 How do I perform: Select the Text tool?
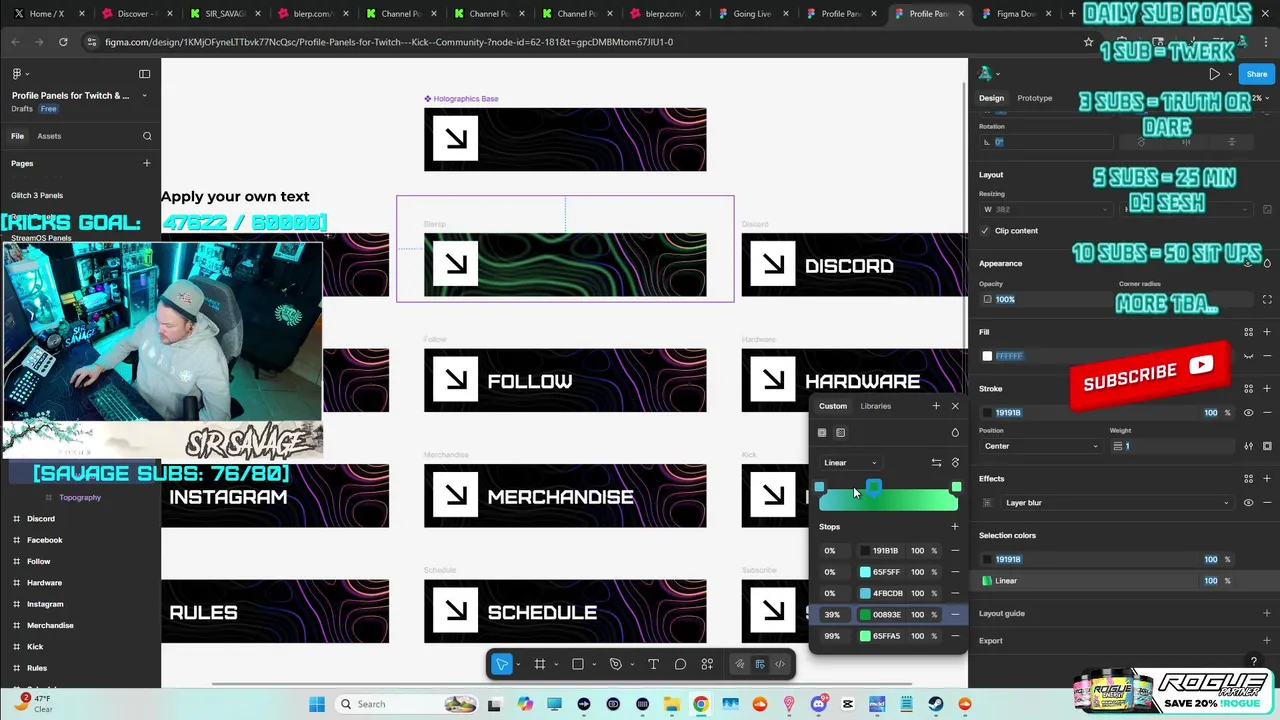tap(653, 664)
